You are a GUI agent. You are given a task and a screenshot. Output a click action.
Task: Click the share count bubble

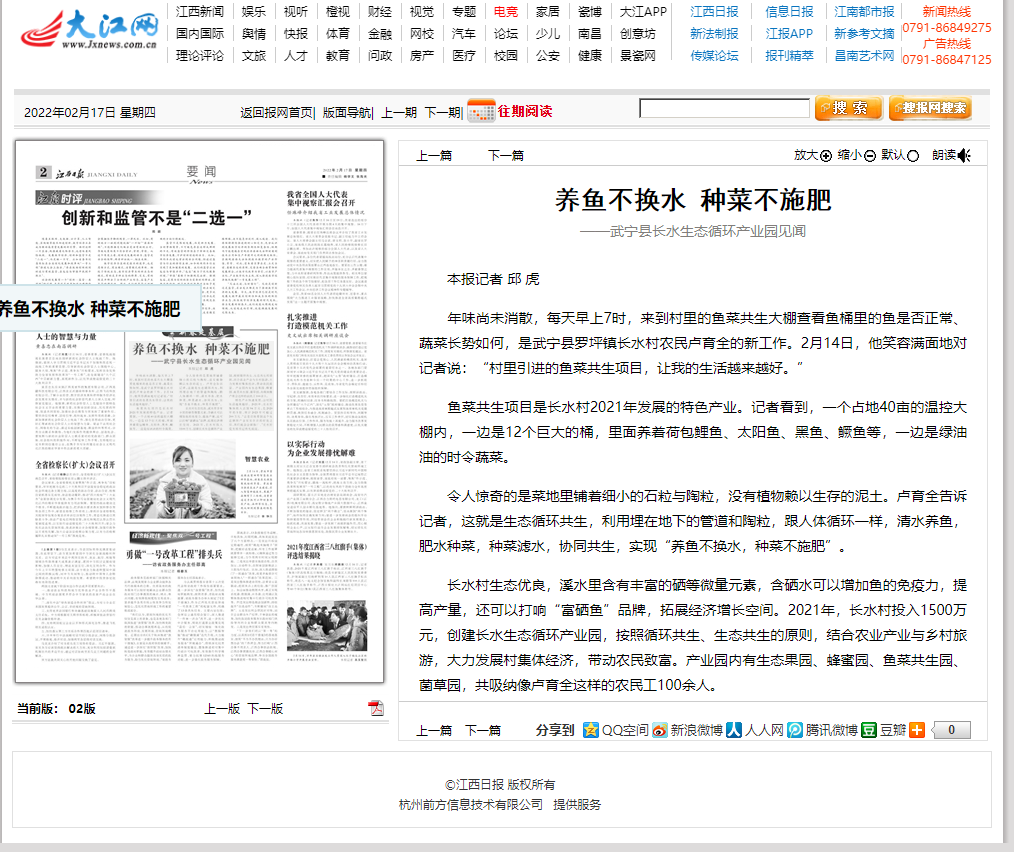point(951,730)
